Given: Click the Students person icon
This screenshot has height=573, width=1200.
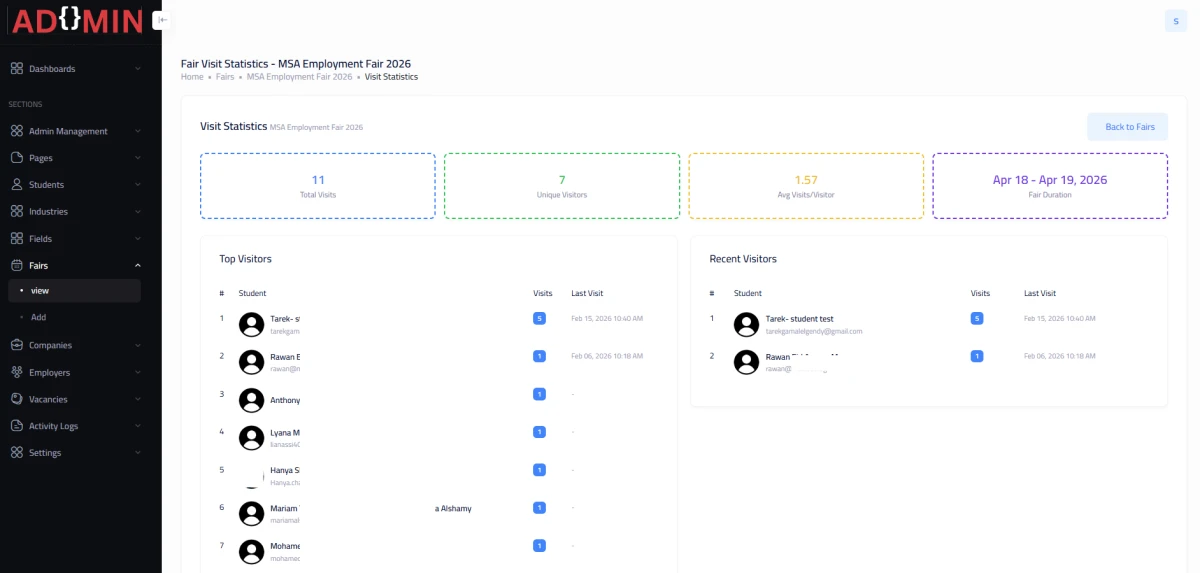Looking at the screenshot, I should point(16,185).
